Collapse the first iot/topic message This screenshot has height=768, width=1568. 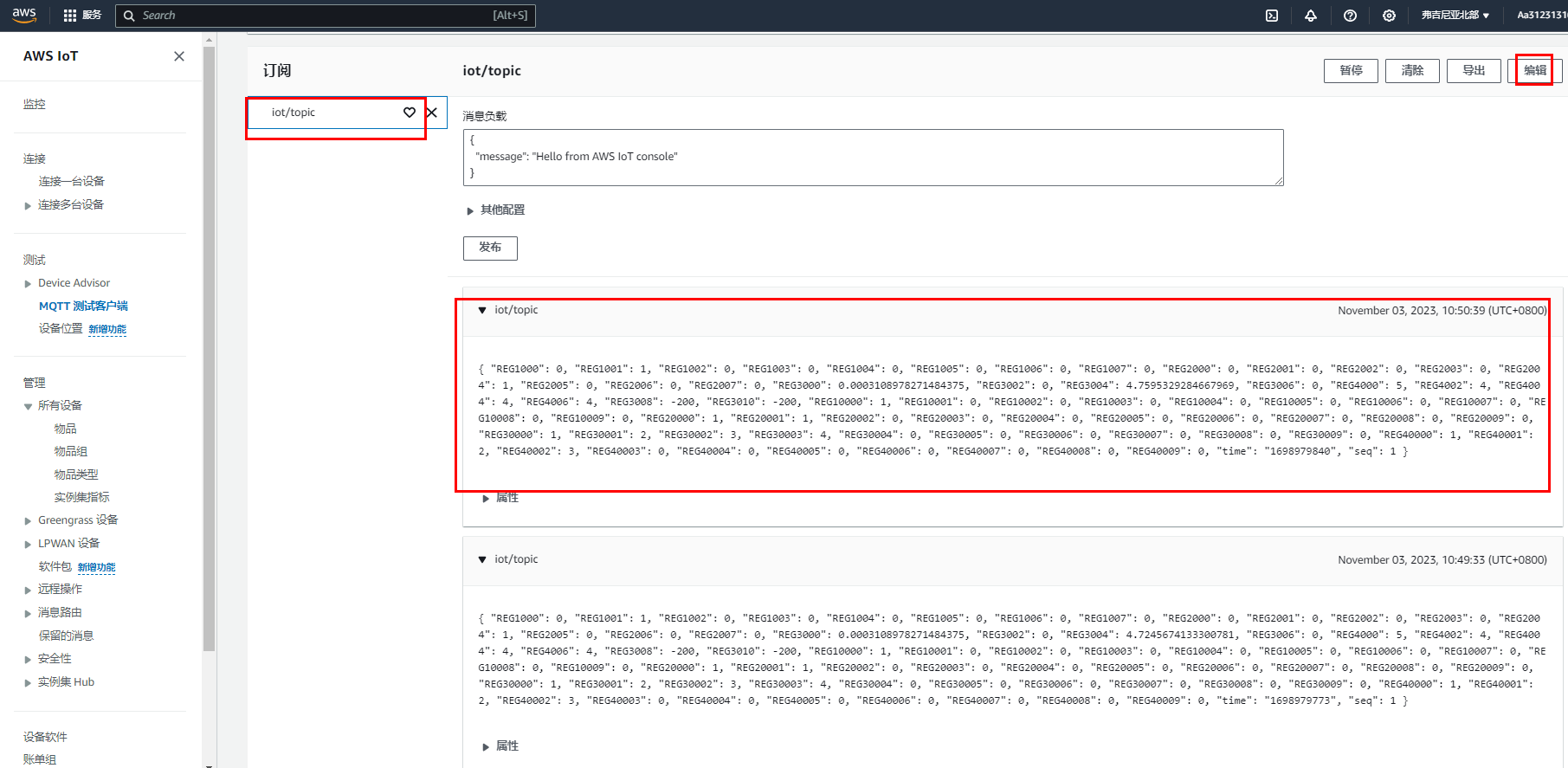[x=482, y=310]
